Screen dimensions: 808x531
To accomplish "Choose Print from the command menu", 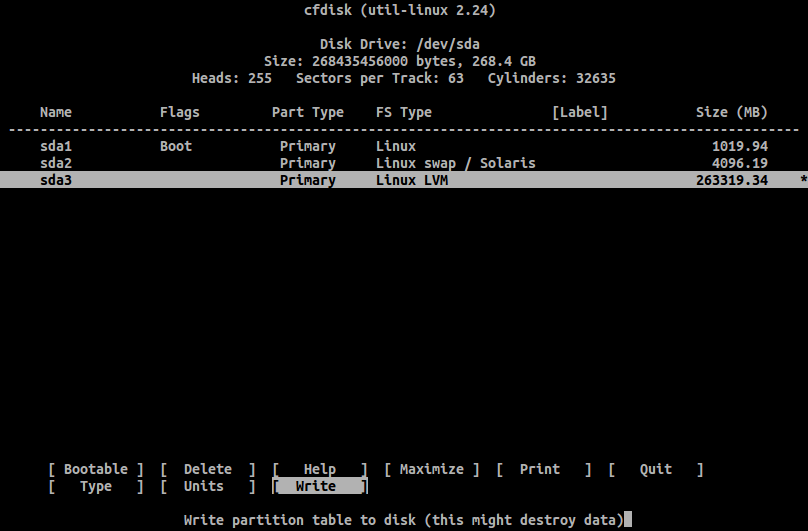I will (540, 469).
